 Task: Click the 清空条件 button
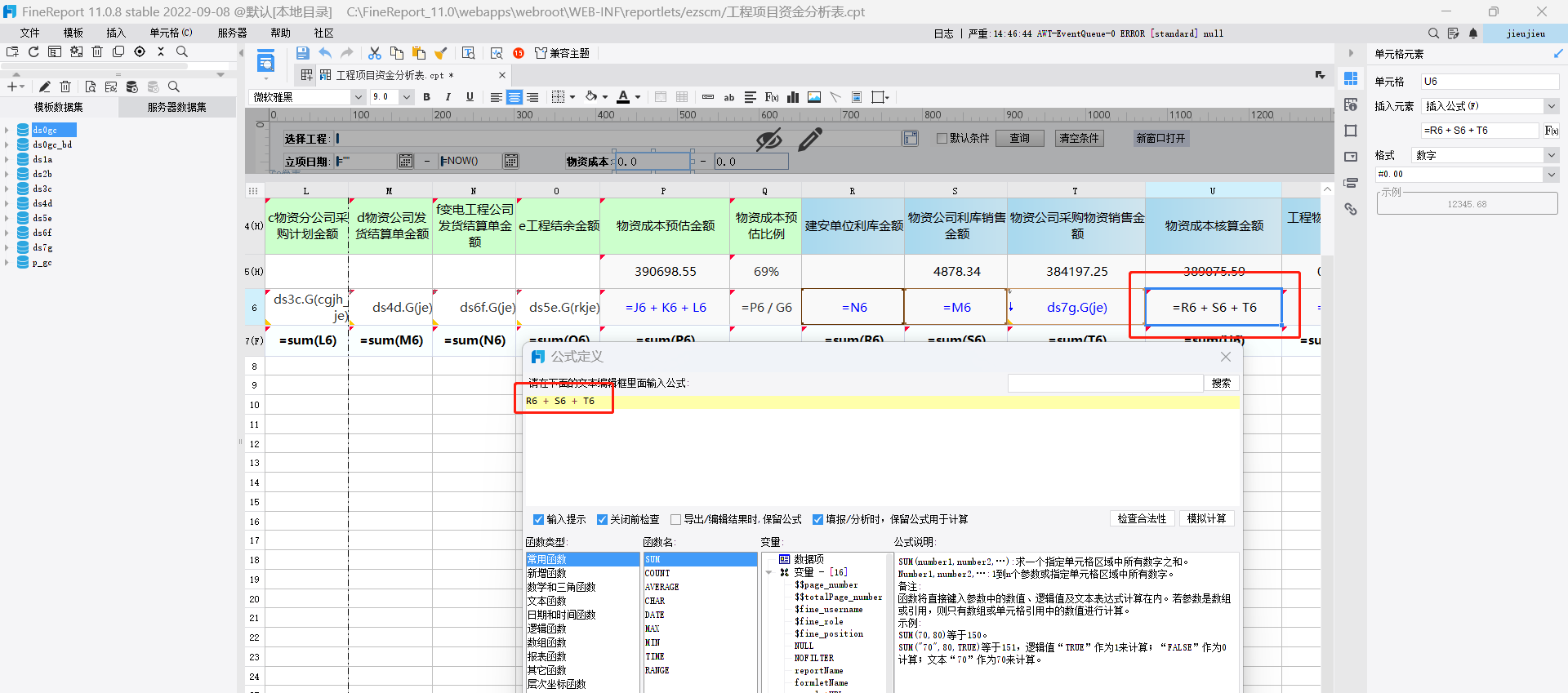point(1080,138)
